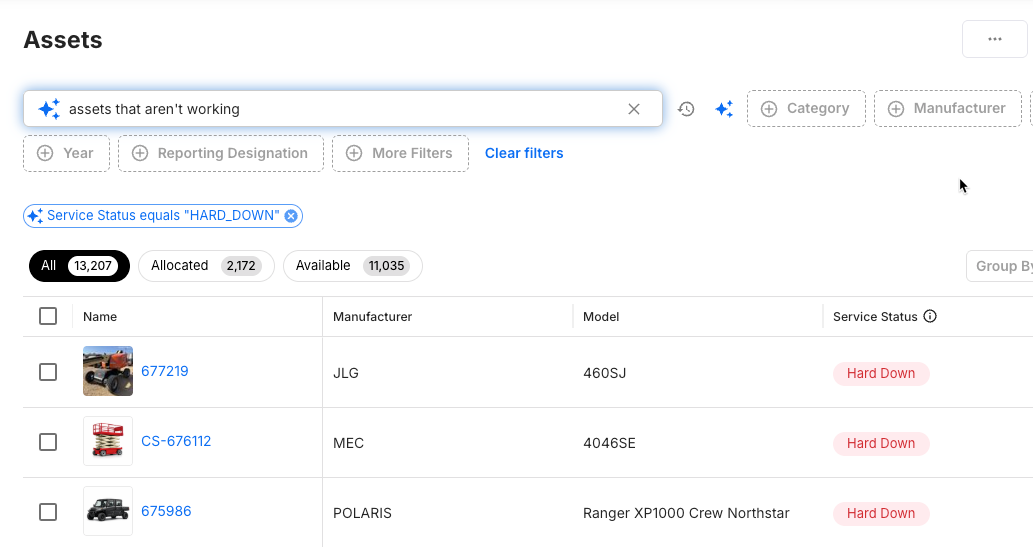
Task: Select the All 13,207 tab
Action: [x=79, y=266]
